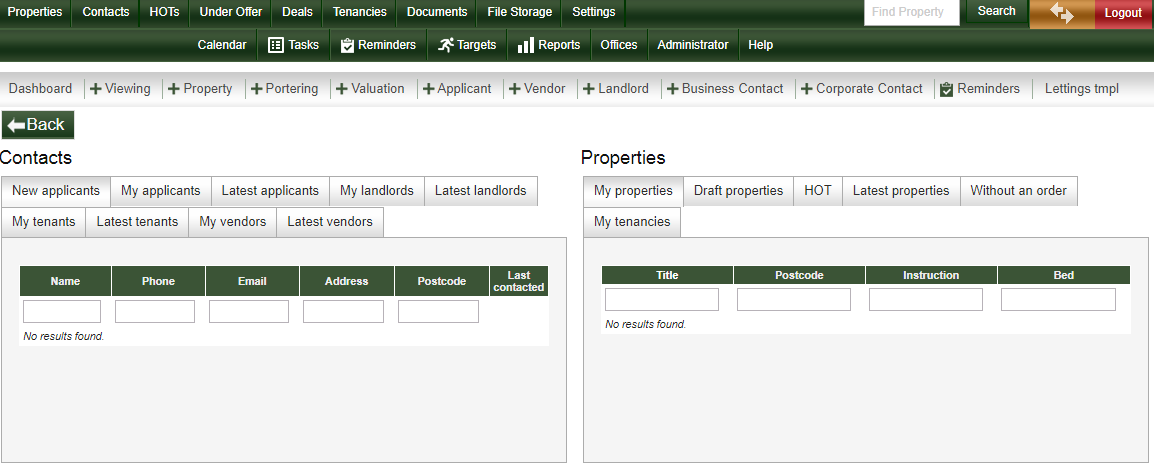This screenshot has height=473, width=1154.
Task: Switch to Draft properties tab
Action: click(738, 191)
